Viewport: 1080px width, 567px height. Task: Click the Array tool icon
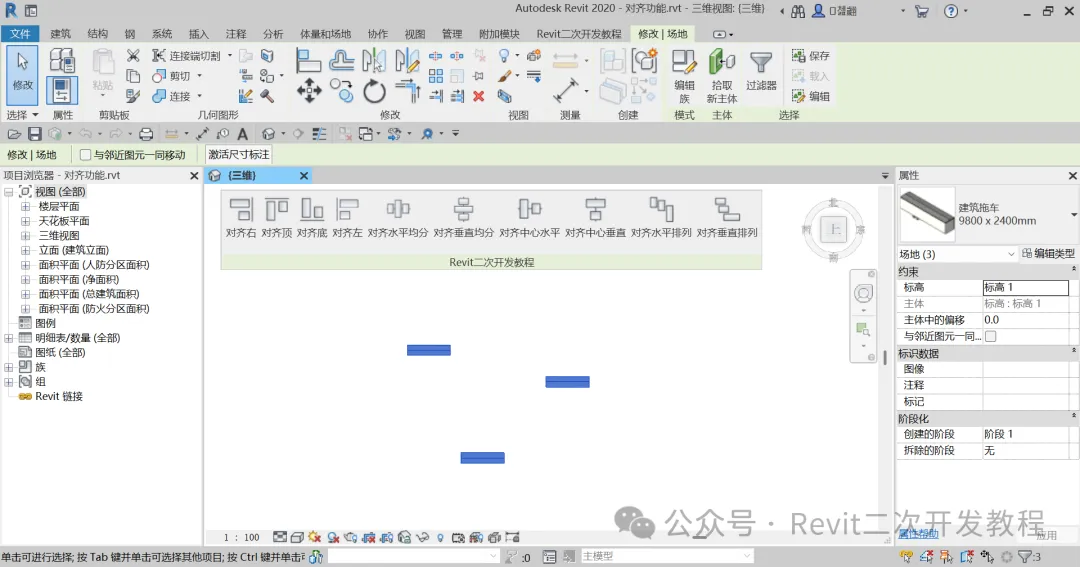(436, 76)
